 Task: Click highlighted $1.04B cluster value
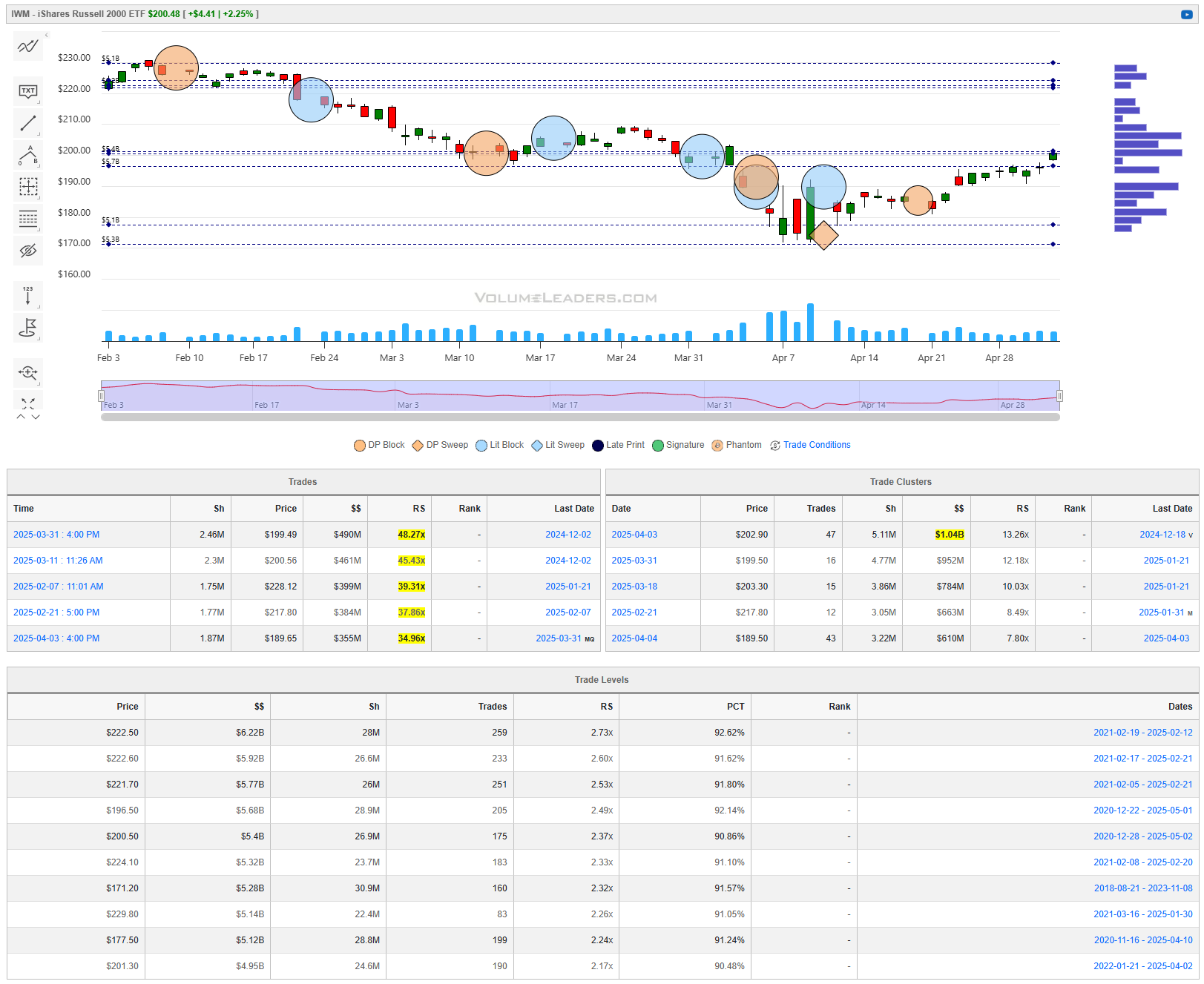point(950,535)
